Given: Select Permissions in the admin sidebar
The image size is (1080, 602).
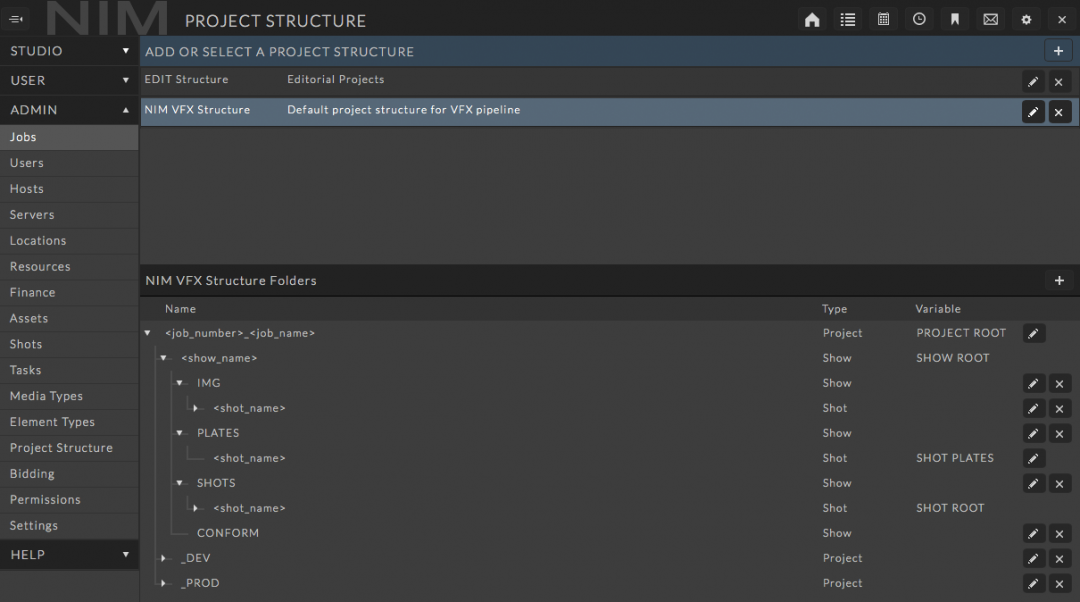Looking at the screenshot, I should point(45,500).
